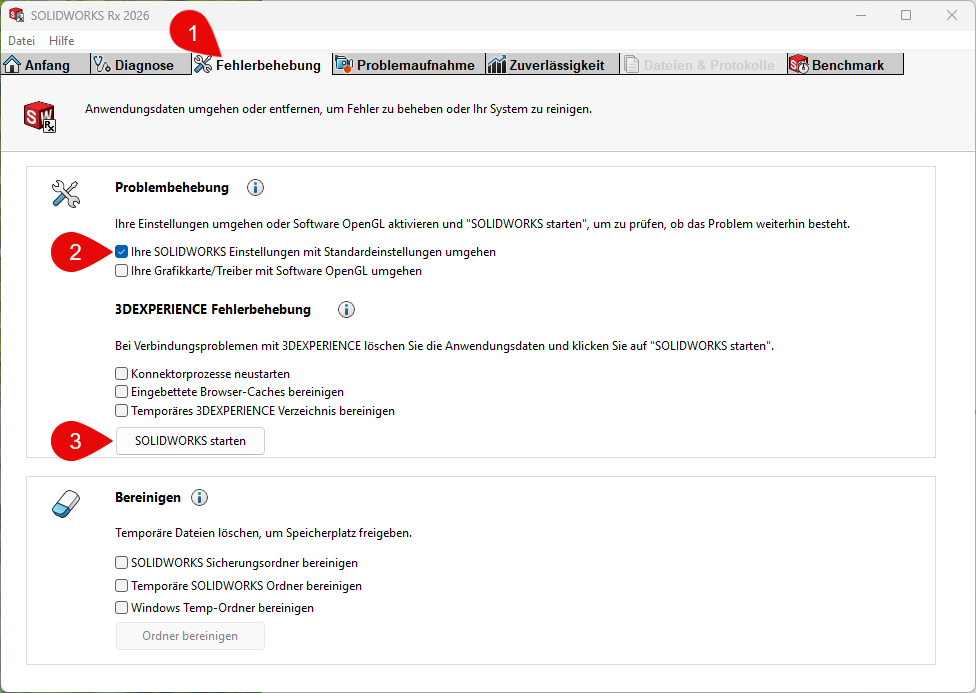Open the Hilfe menu
The height and width of the screenshot is (693, 976).
click(61, 41)
